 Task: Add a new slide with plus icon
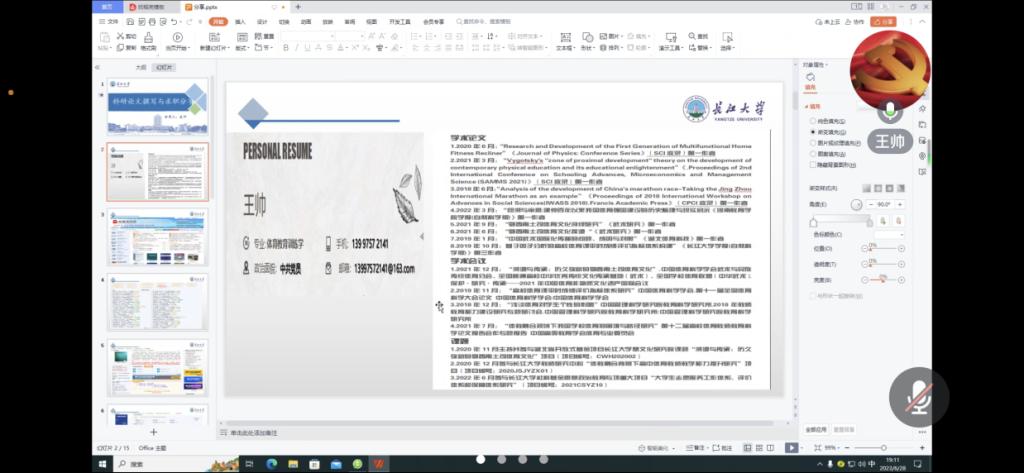(153, 431)
